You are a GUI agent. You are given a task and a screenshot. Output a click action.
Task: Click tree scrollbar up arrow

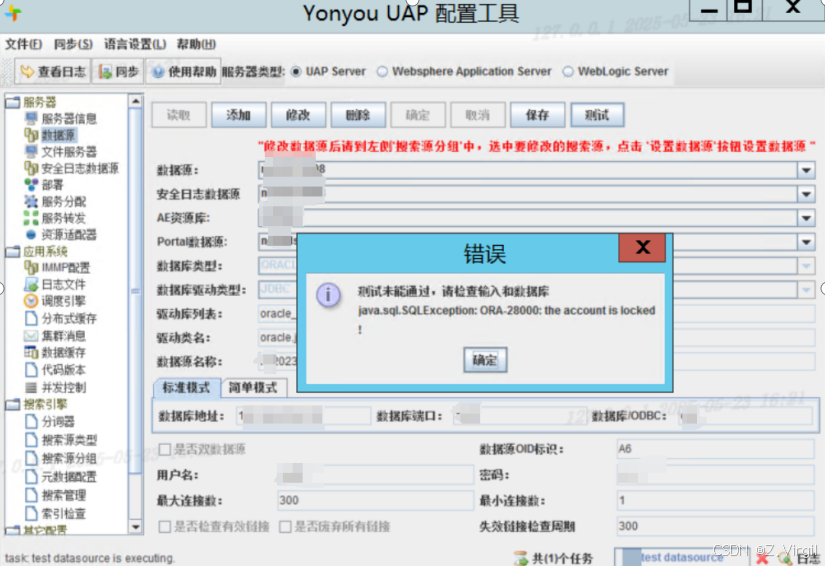click(x=135, y=101)
